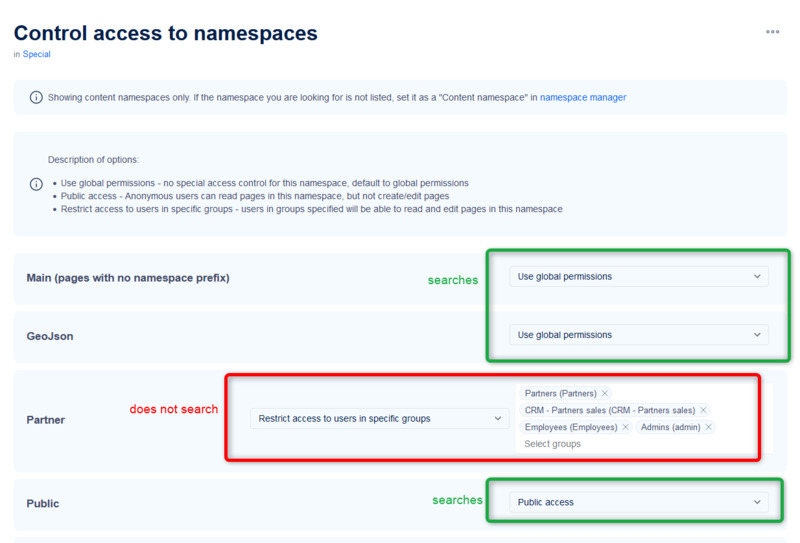Remove the Admins (admin) group tag

(x=708, y=427)
